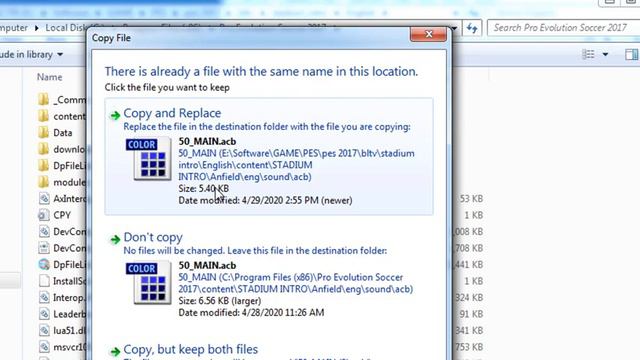The image size is (640, 360).
Task: Open the address bar history dropdown arrow
Action: 454,28
